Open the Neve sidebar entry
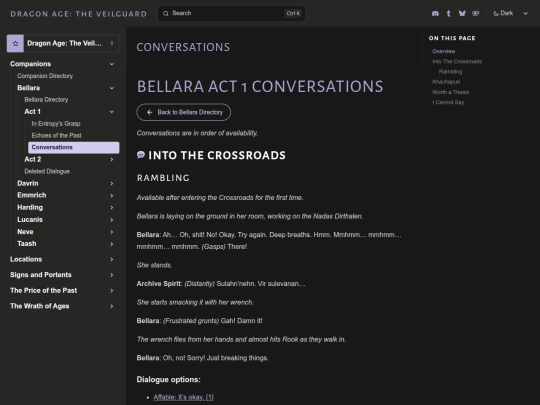Viewport: 540px width, 405px height. coord(25,232)
